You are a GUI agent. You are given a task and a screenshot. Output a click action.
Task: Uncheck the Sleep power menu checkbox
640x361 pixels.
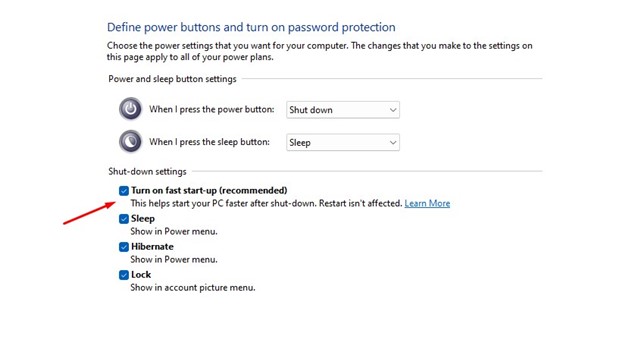pos(124,219)
